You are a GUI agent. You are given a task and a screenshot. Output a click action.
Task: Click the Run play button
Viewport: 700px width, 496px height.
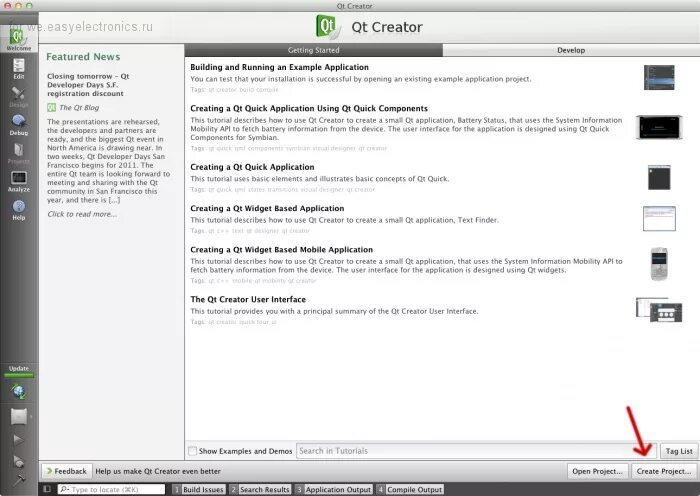coord(18,440)
